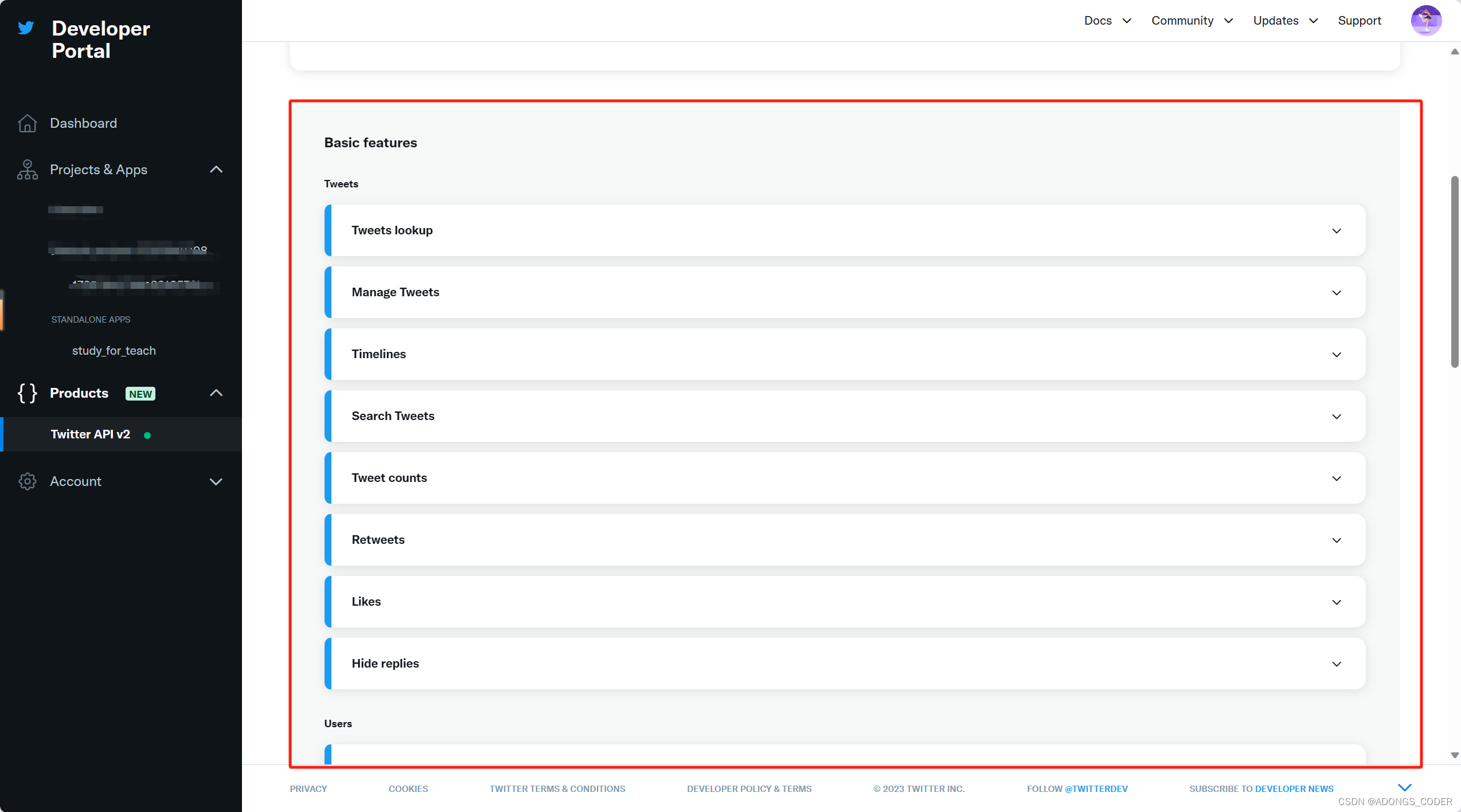
Task: Click the Twitter bird logo
Action: pyautogui.click(x=26, y=28)
